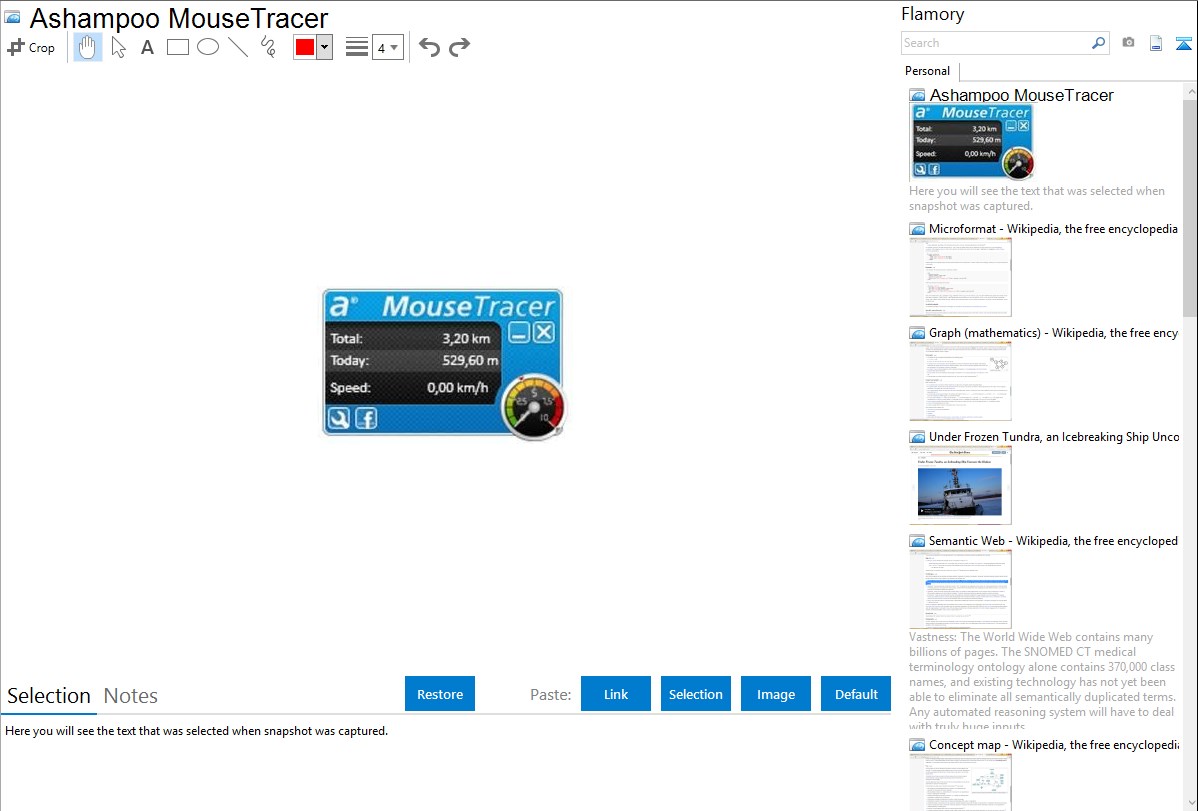The image size is (1198, 811).
Task: Click the red color swatch
Action: pos(305,47)
